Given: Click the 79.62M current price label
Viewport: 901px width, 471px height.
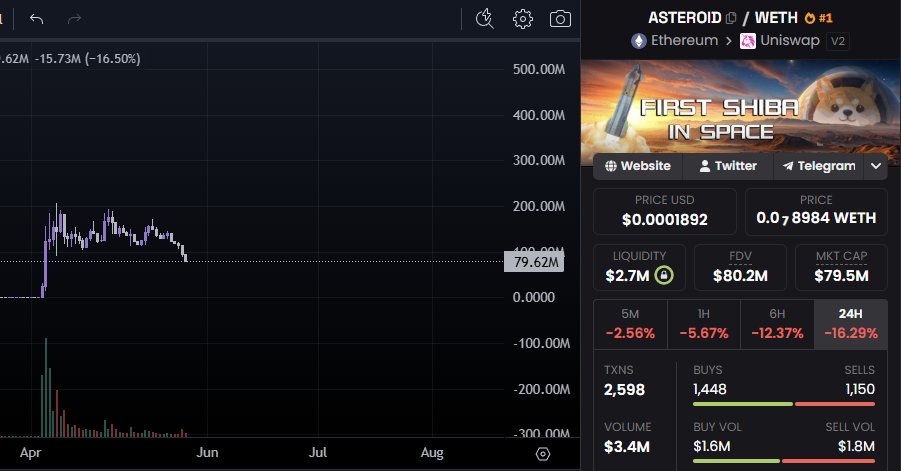Looking at the screenshot, I should (534, 262).
